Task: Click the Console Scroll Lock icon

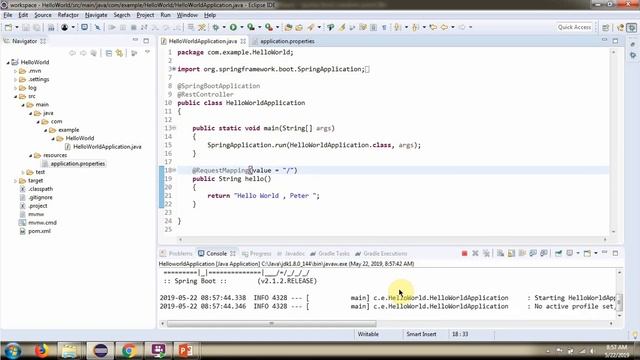Action: coord(511,253)
